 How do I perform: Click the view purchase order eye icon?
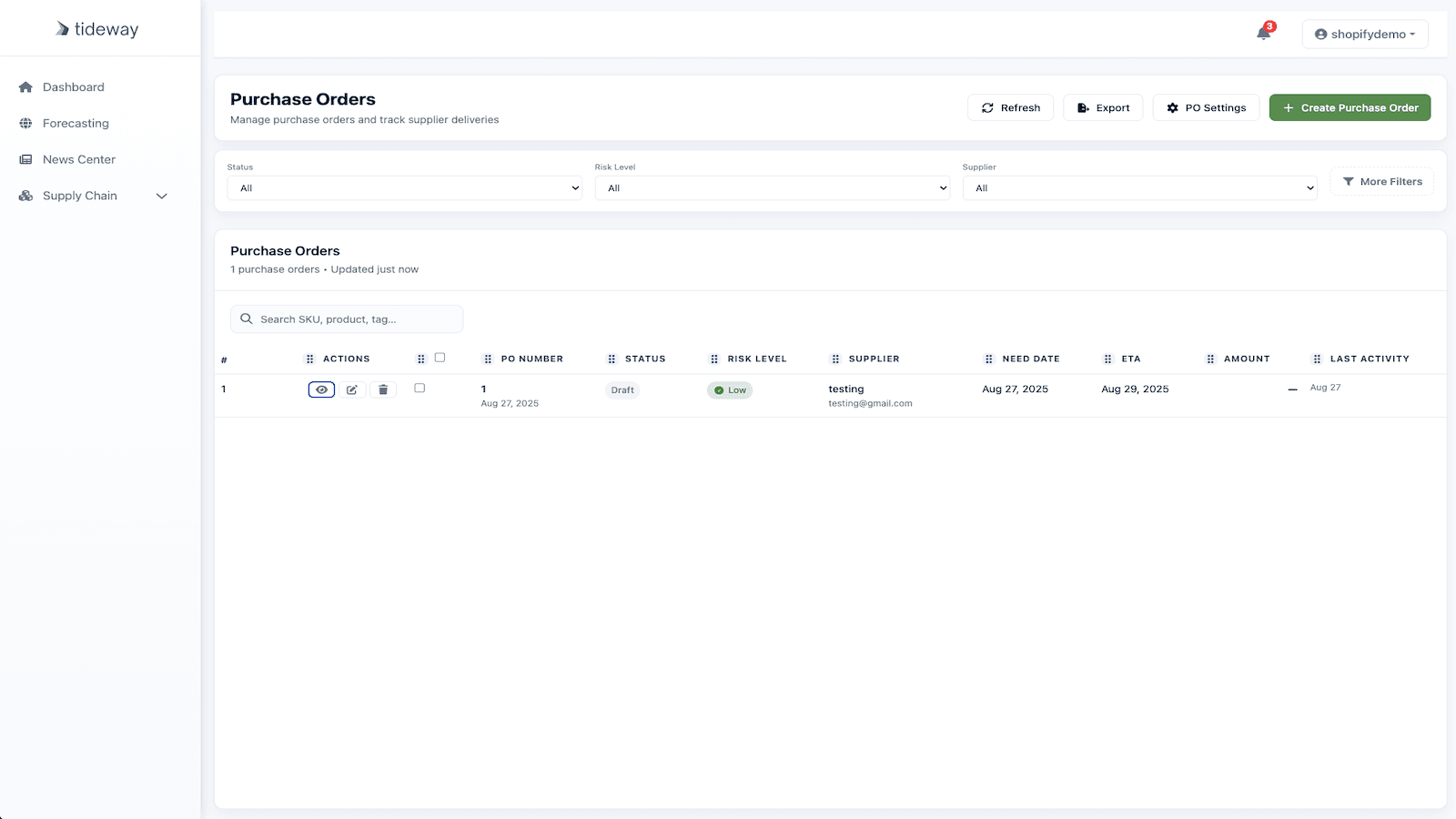coord(320,389)
